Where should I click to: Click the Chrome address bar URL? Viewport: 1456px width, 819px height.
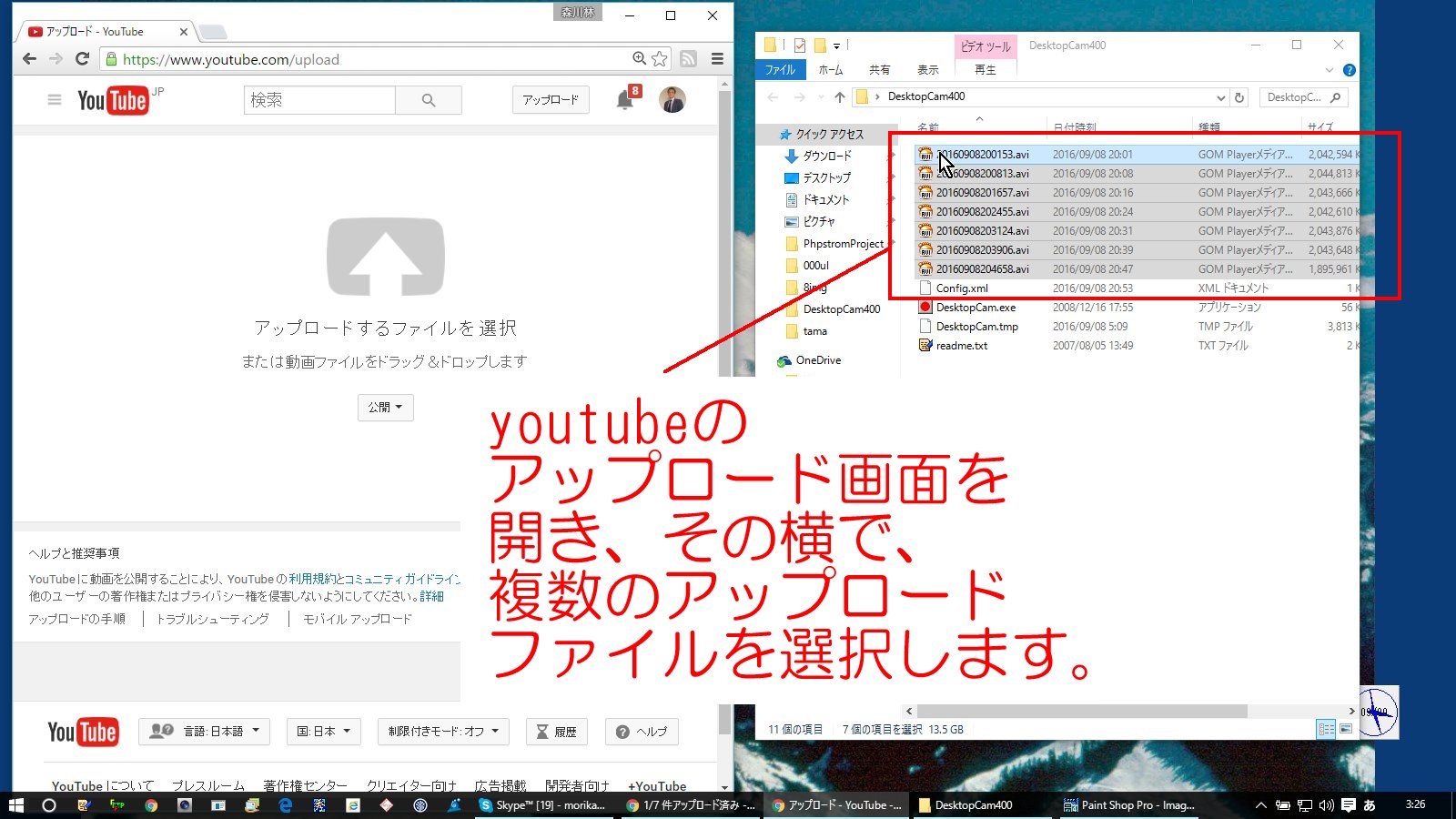[231, 59]
